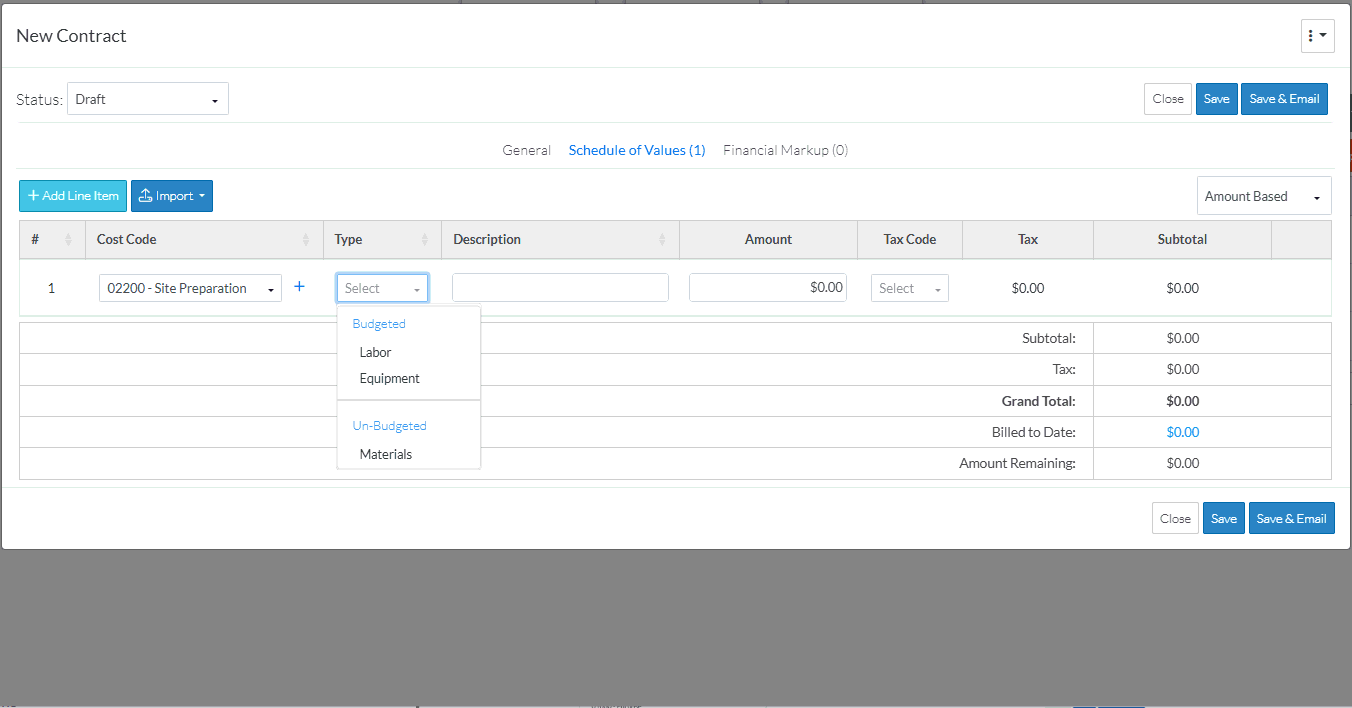
Task: Click the blue plus icon beside Cost Code
Action: click(x=299, y=287)
